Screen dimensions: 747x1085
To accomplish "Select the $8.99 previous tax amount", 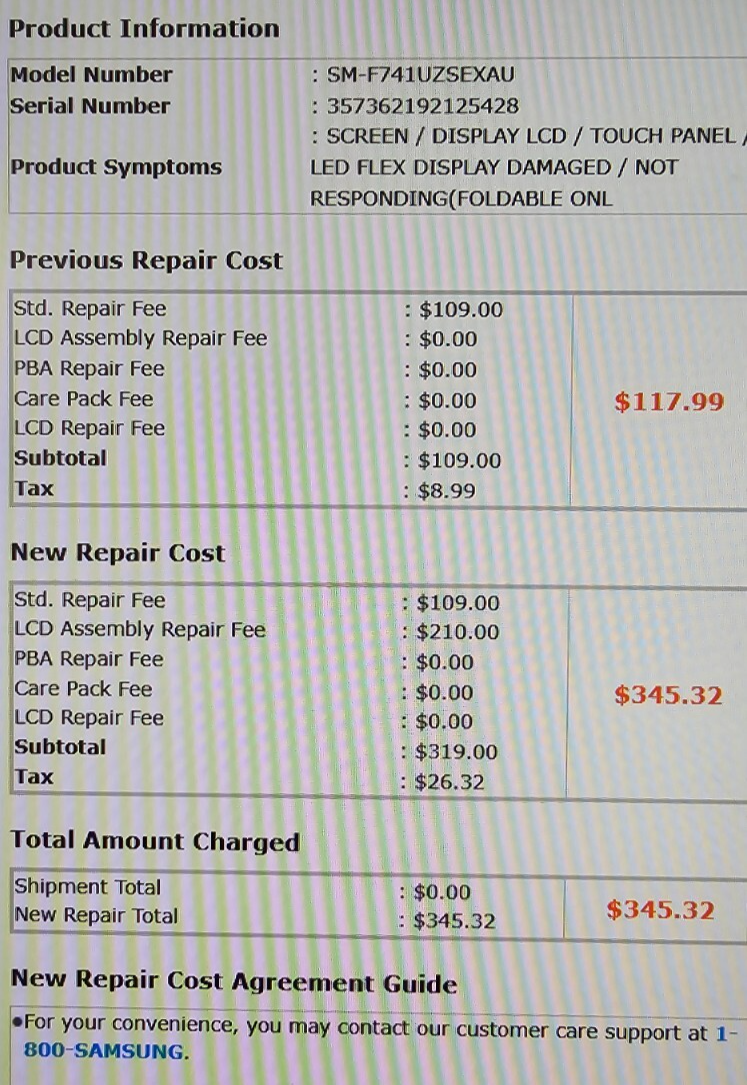I will click(447, 491).
